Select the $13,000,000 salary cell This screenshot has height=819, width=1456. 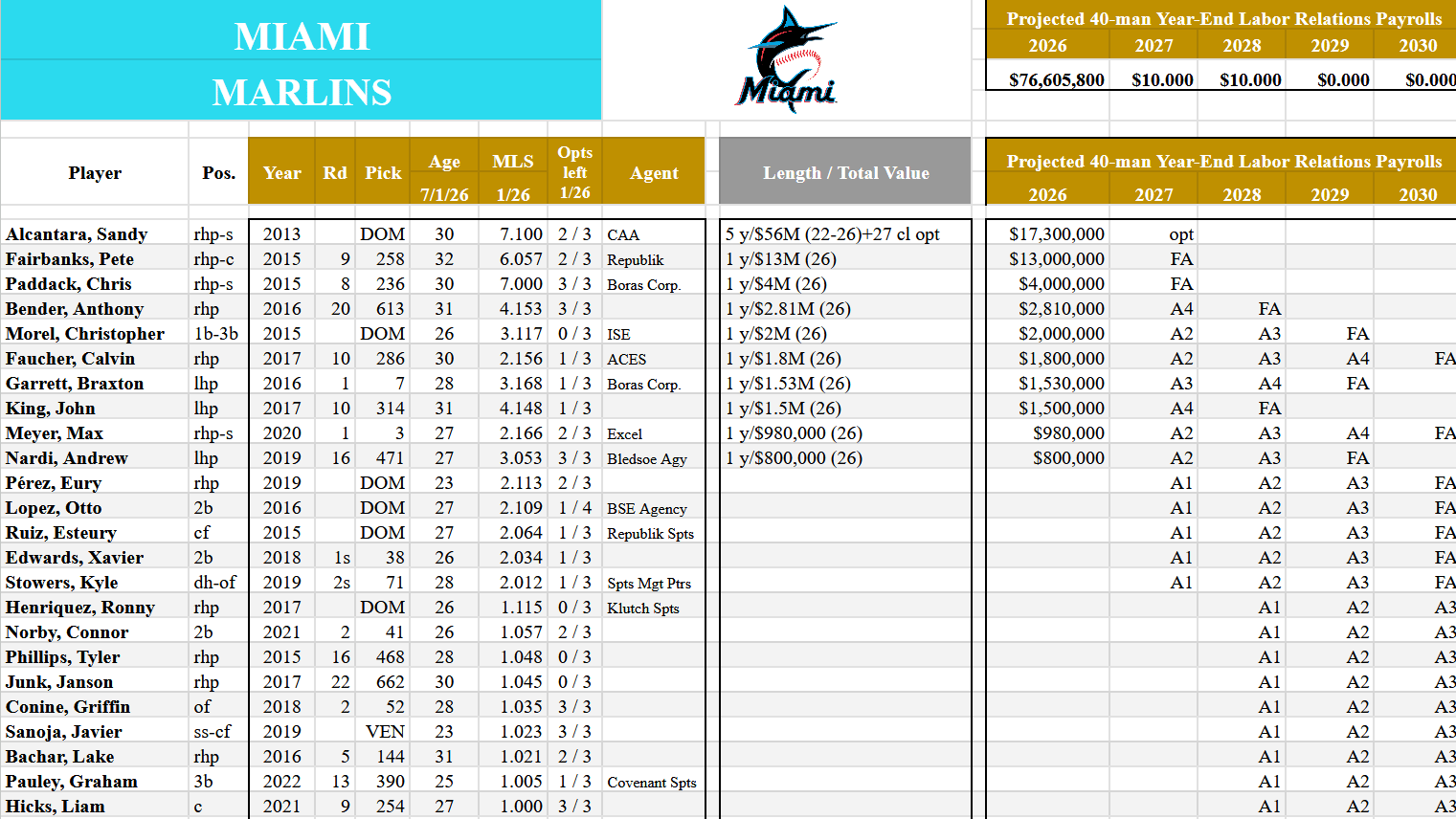point(1047,258)
